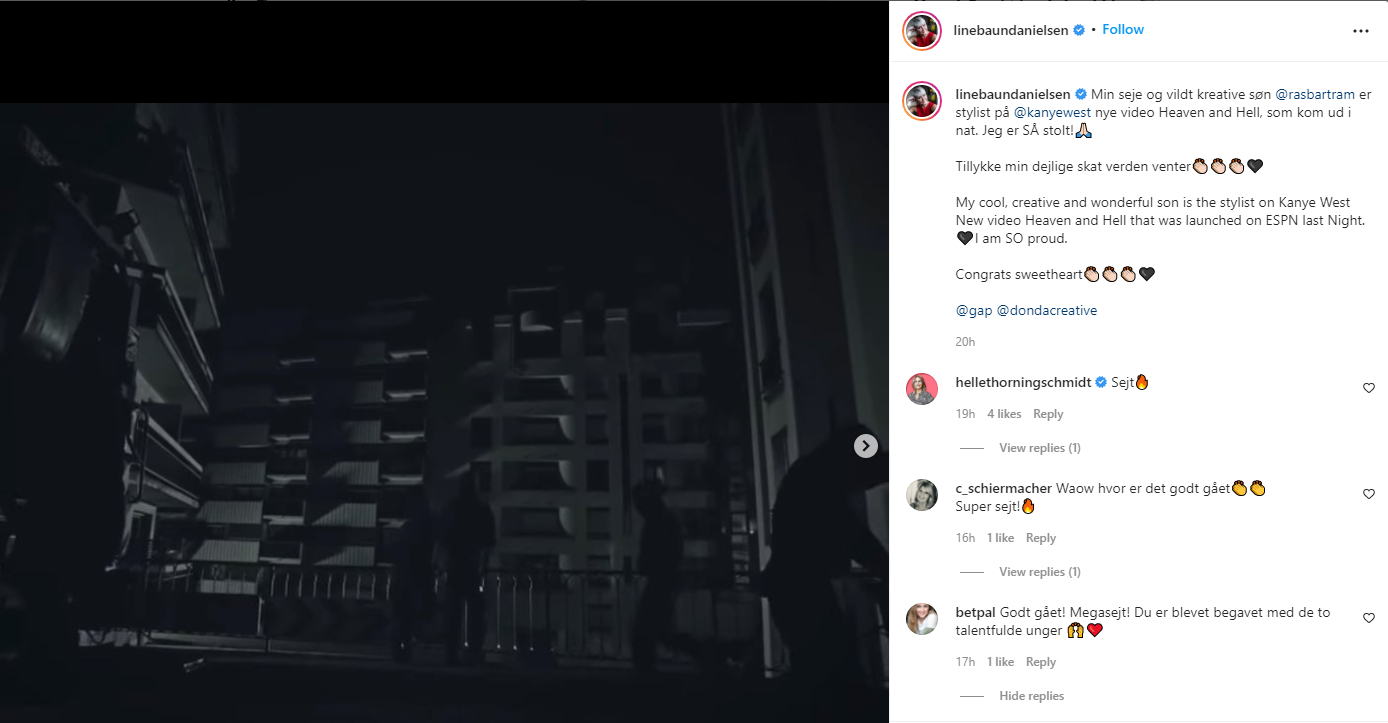Like betpal's comment with the heart

pos(1369,618)
